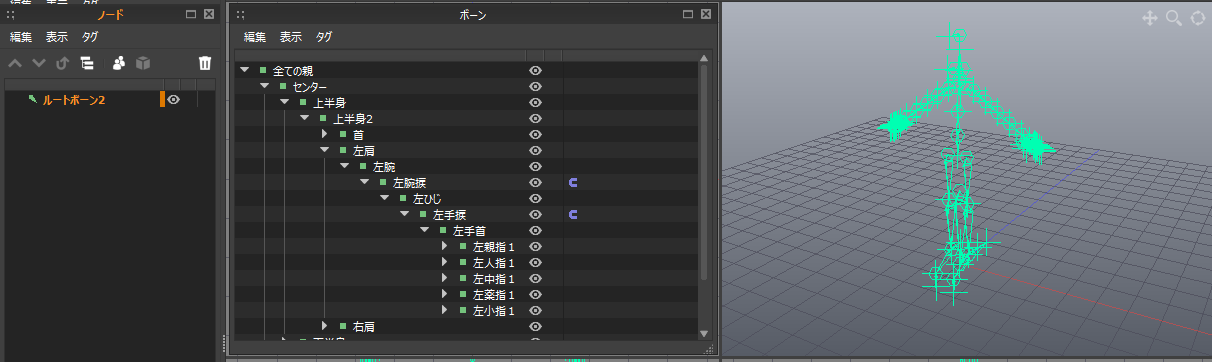Click the bone icon beside ルートボーン2

tap(33, 99)
